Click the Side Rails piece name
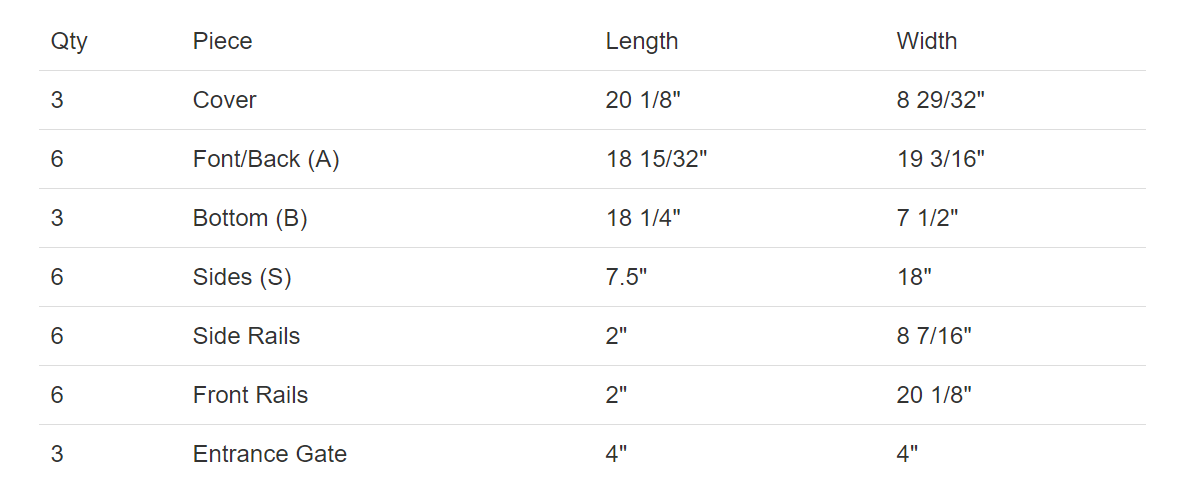 pos(246,336)
